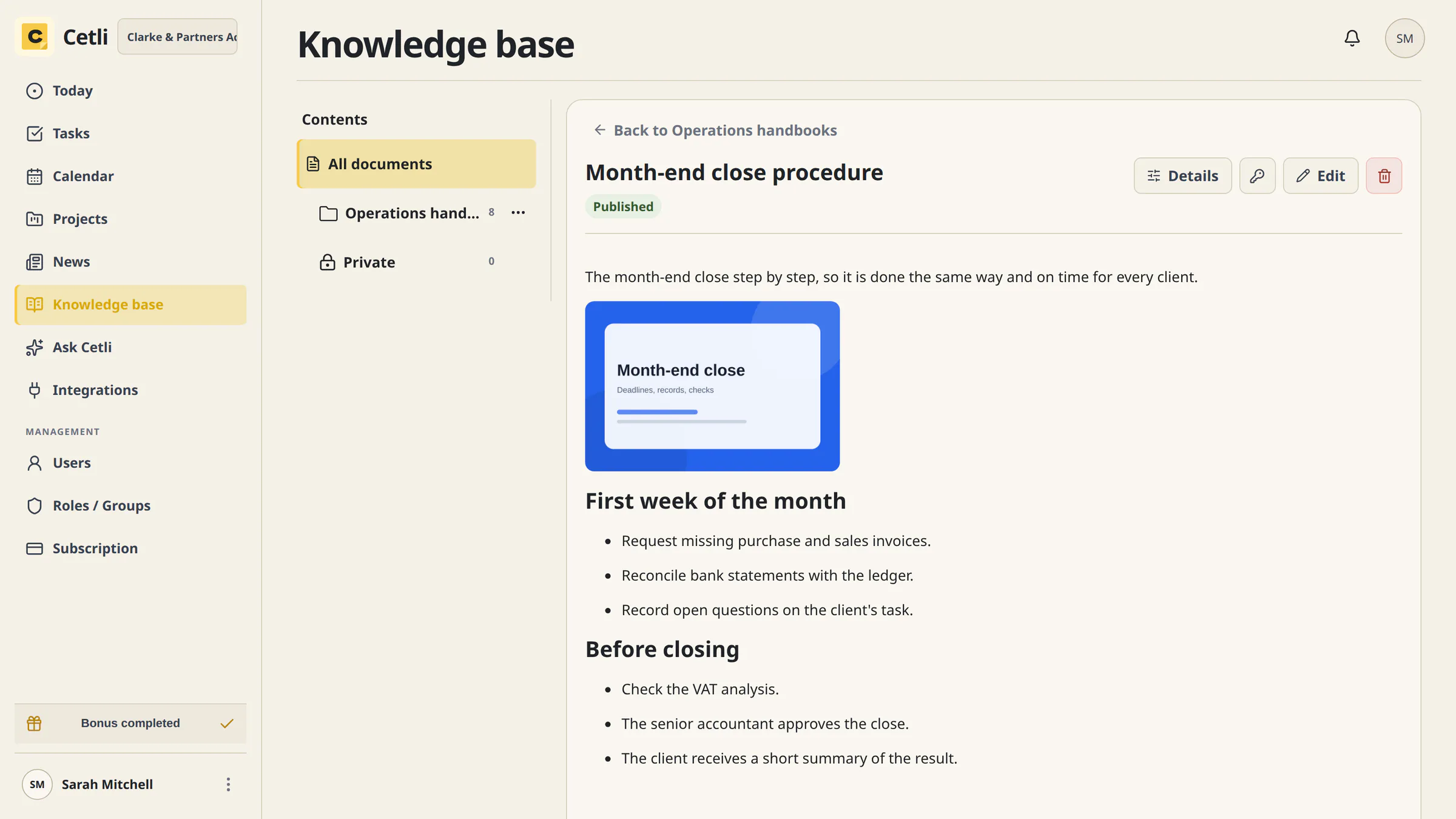Image resolution: width=1456 pixels, height=819 pixels.
Task: Click the Before closing heading
Action: click(662, 649)
